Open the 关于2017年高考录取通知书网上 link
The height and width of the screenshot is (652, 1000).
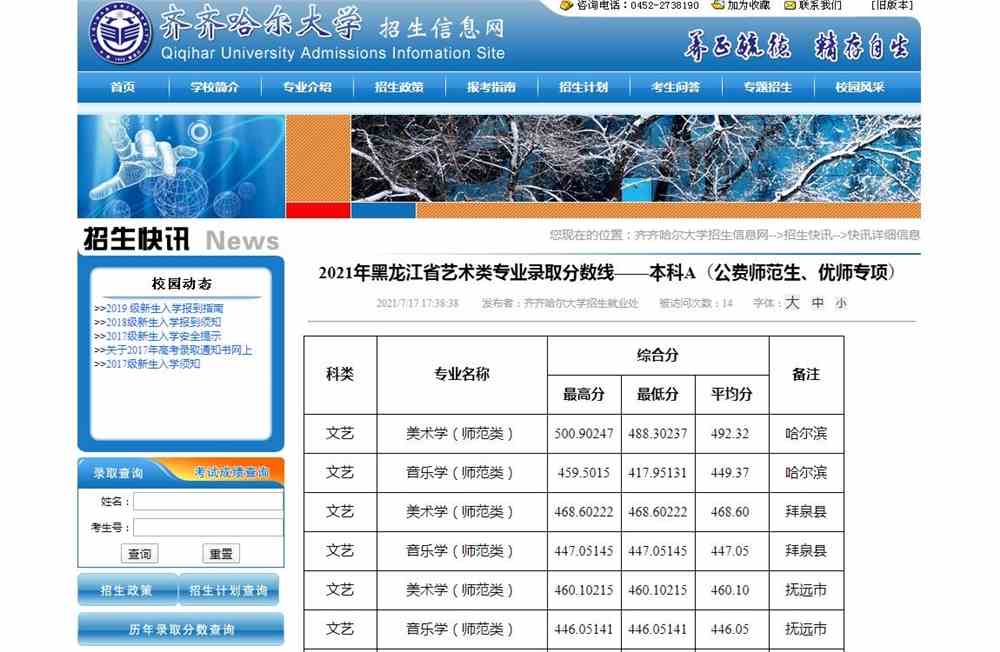179,350
